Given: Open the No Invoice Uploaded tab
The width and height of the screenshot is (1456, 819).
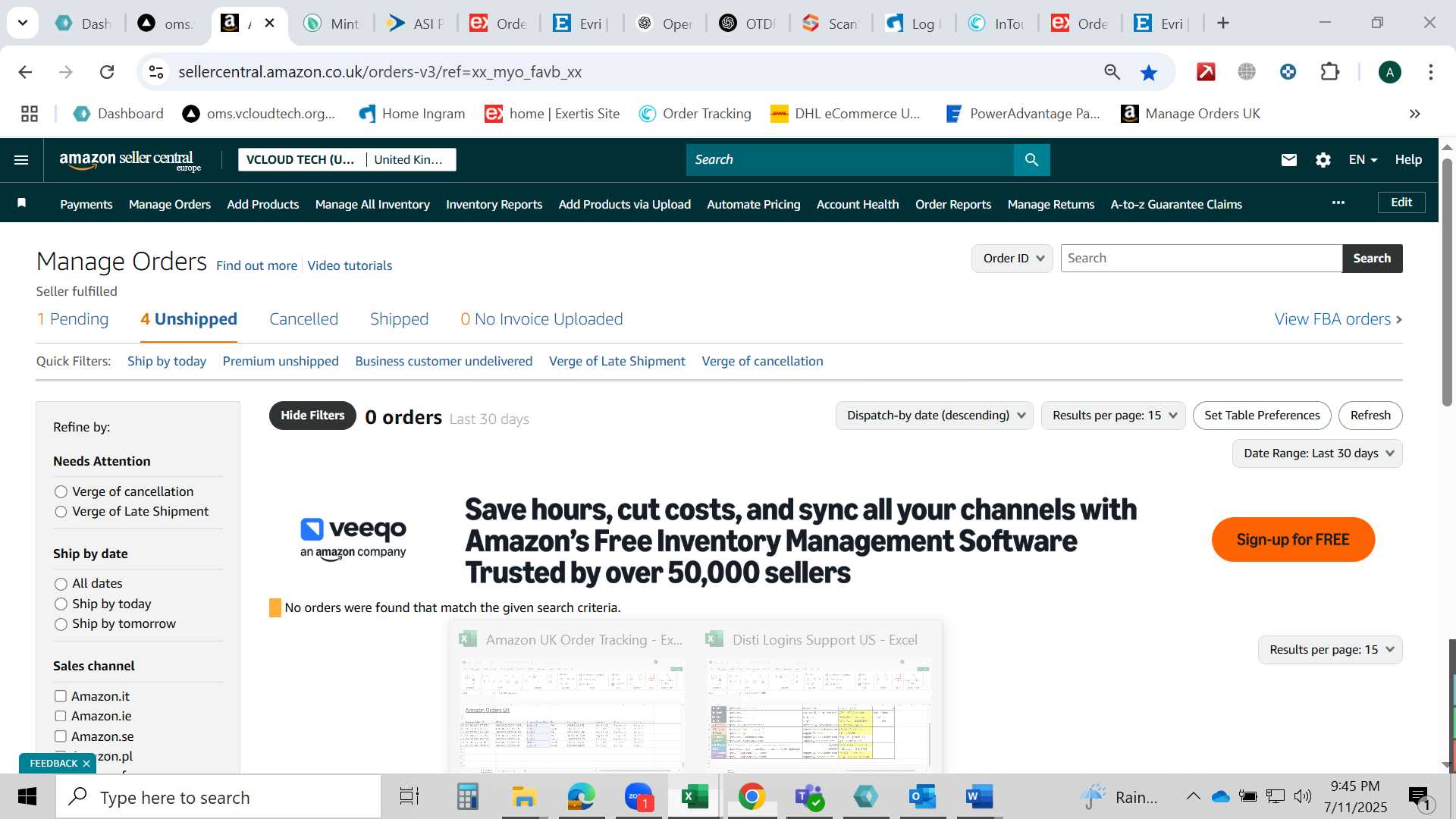Looking at the screenshot, I should [541, 319].
